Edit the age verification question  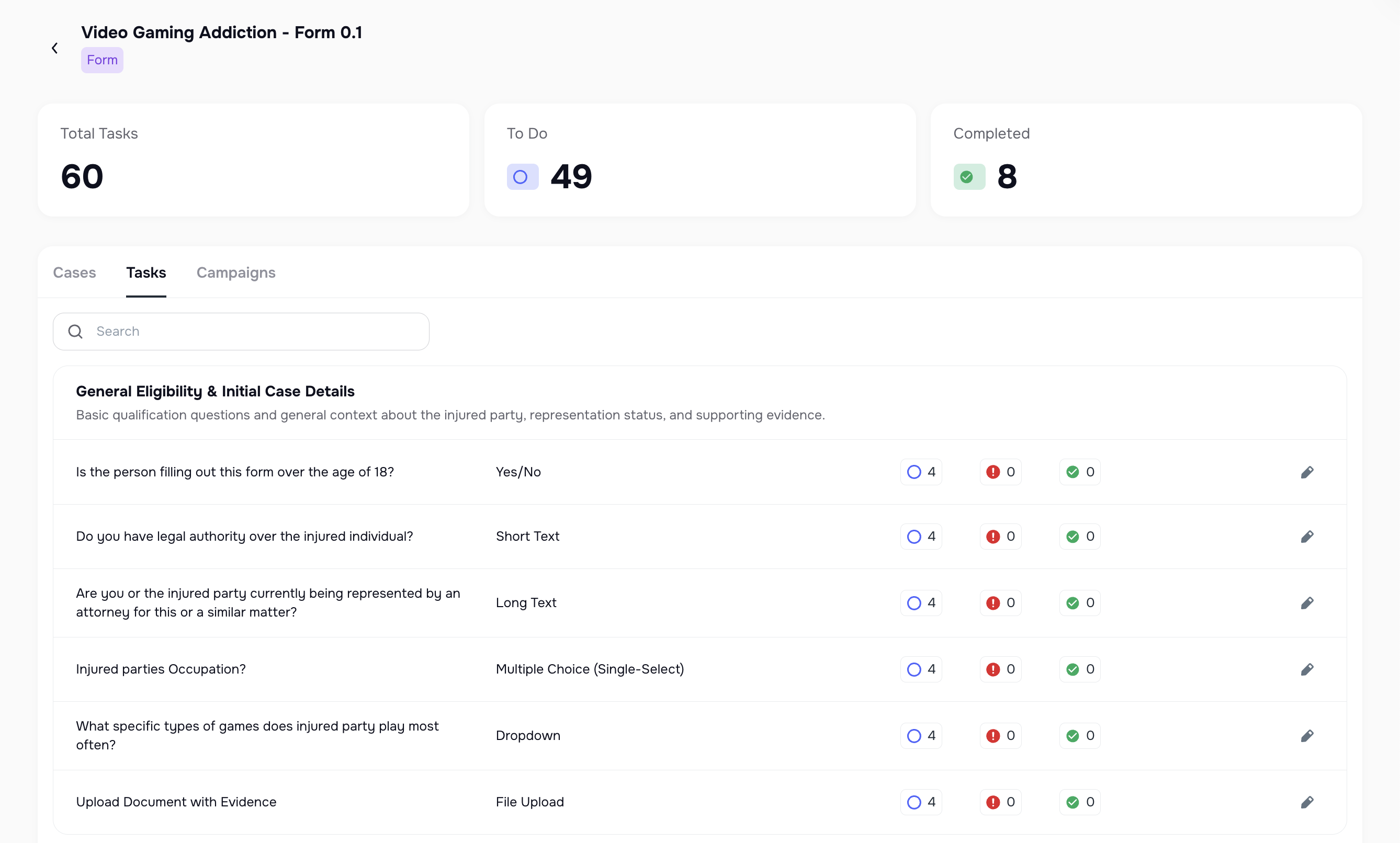[x=1307, y=472]
